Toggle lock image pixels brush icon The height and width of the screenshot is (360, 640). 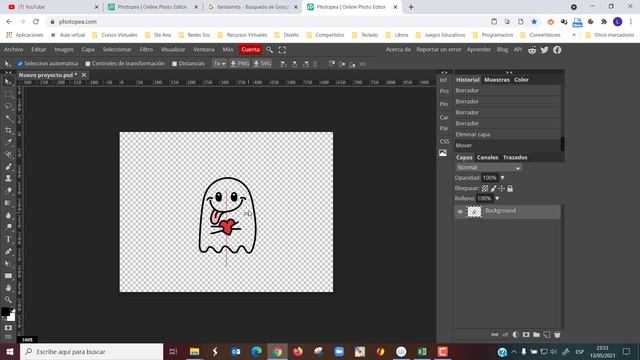click(493, 189)
